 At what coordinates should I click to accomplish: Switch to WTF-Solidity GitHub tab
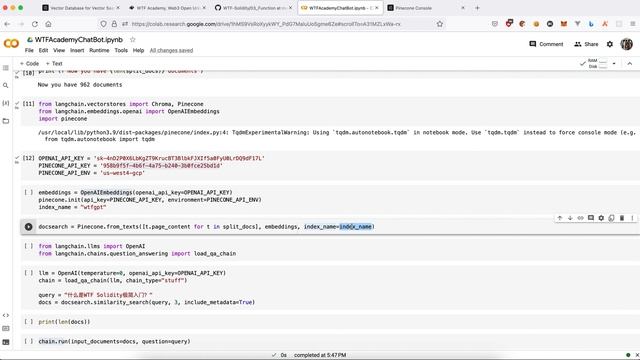tap(253, 8)
